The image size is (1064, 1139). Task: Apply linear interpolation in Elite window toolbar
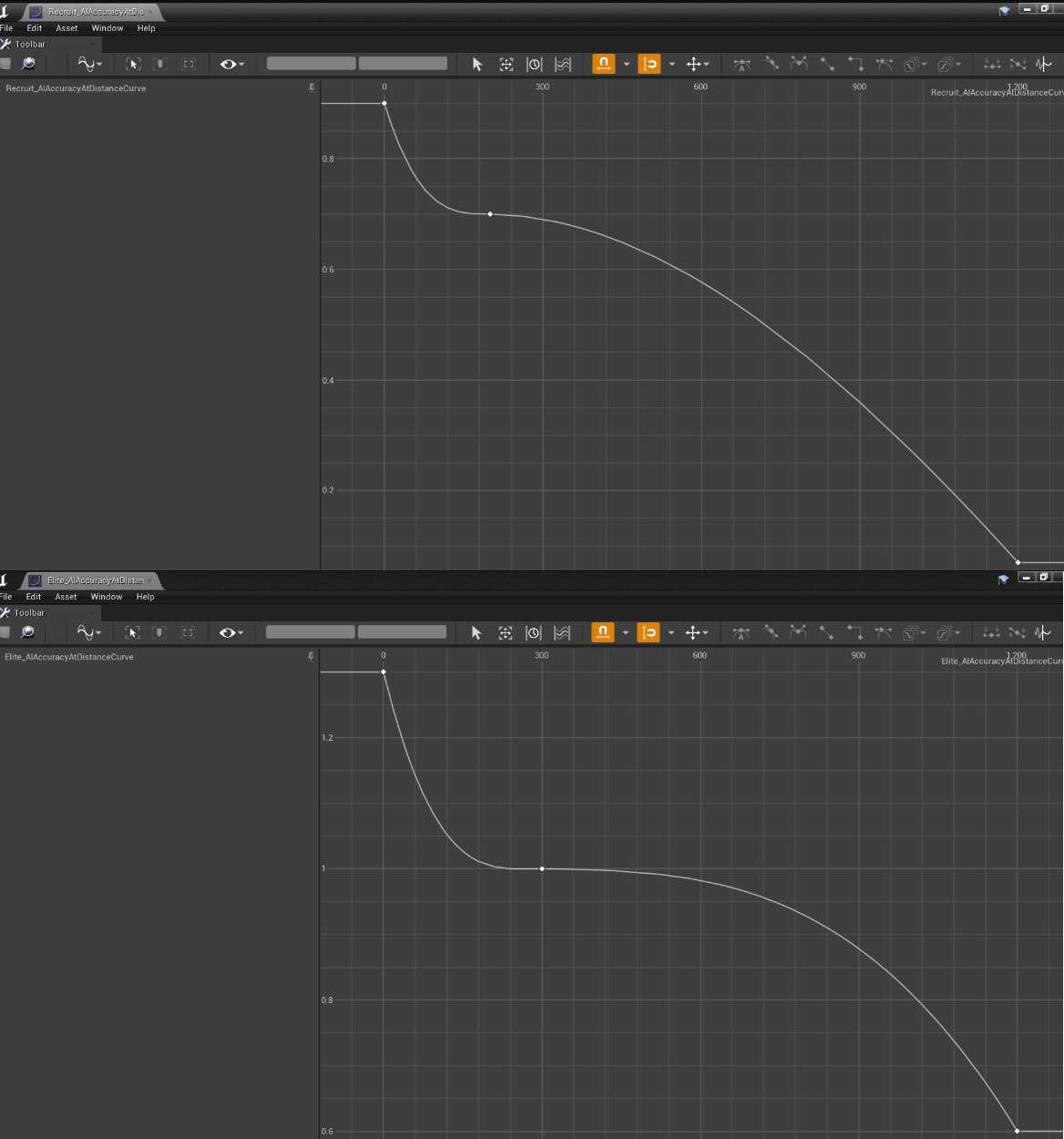click(x=826, y=632)
